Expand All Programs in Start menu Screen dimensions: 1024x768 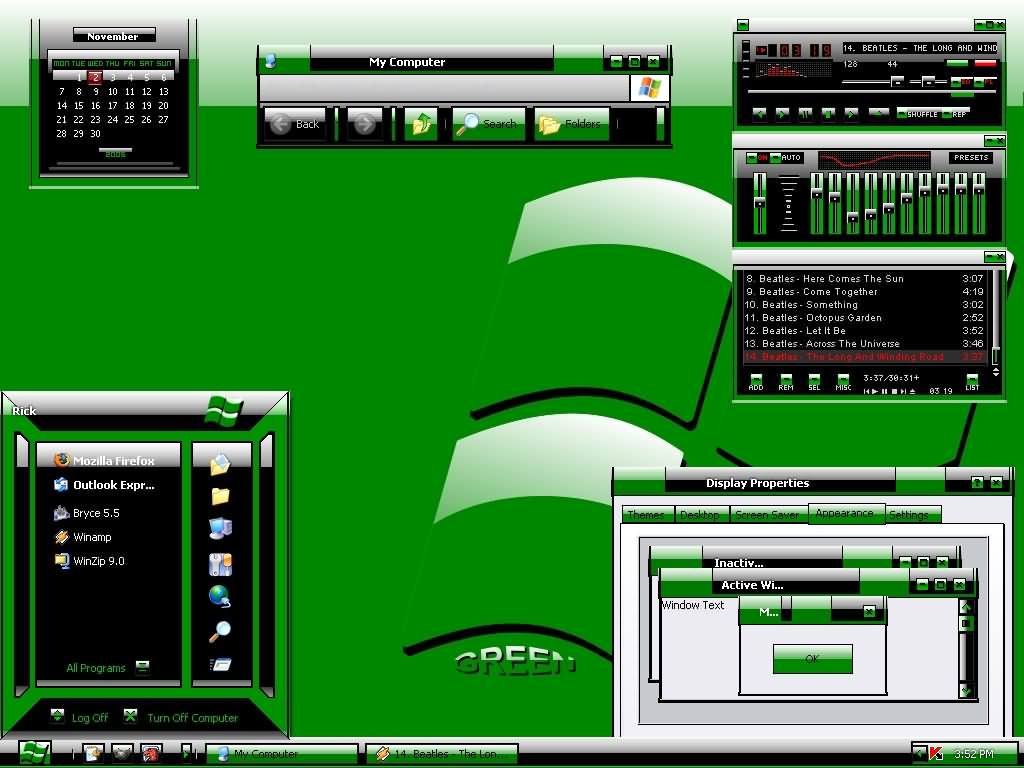click(108, 667)
